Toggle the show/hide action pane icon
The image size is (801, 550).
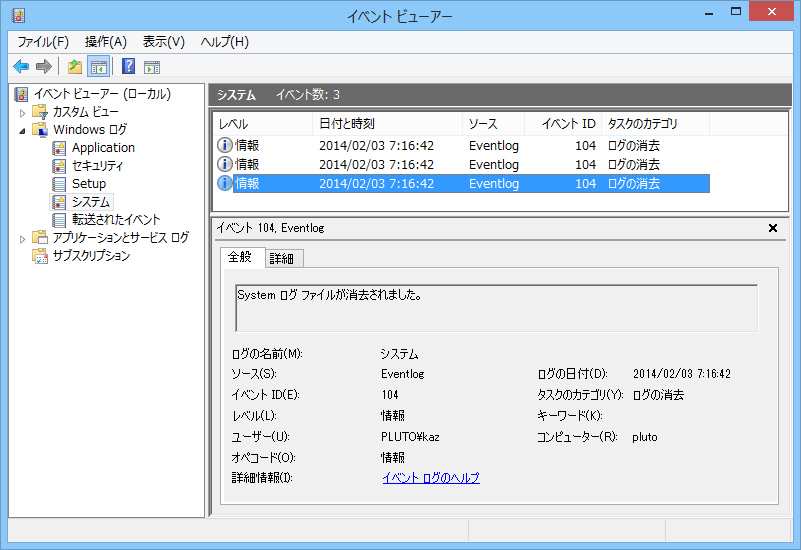[x=152, y=67]
